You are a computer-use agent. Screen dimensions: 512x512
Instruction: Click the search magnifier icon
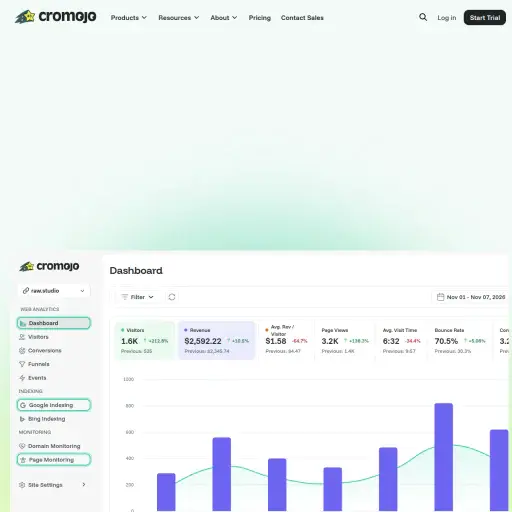click(423, 17)
